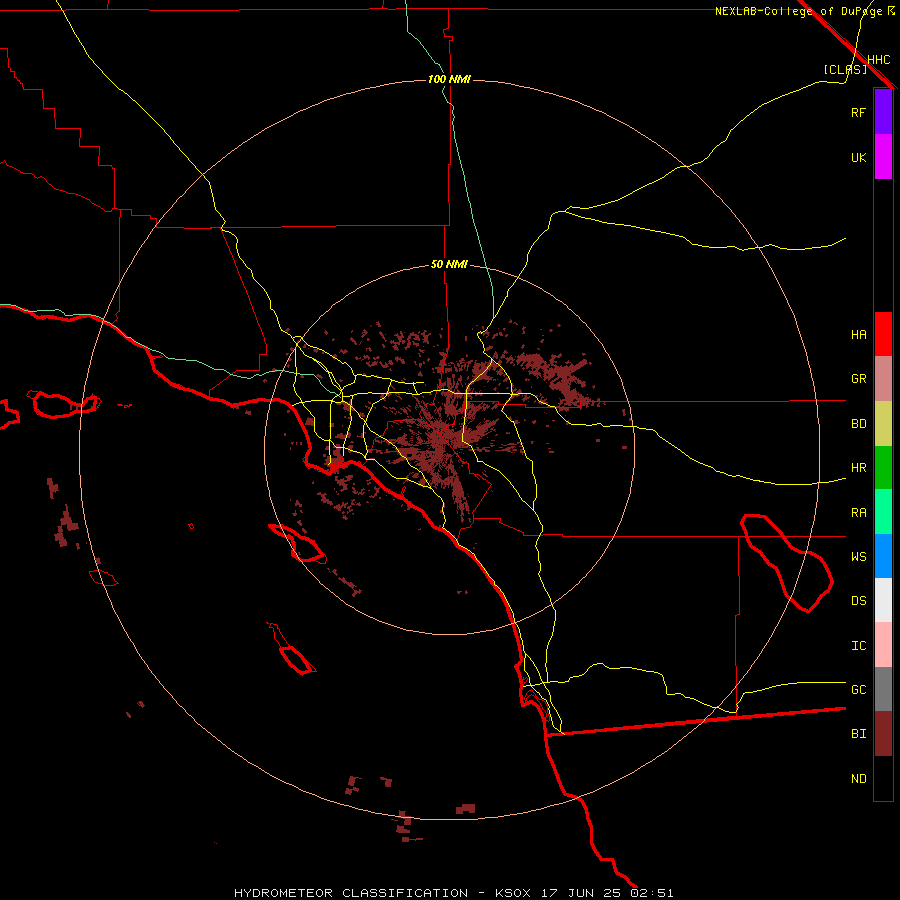Image resolution: width=900 pixels, height=900 pixels.
Task: Select the pink GR graupel swatch
Action: [883, 379]
